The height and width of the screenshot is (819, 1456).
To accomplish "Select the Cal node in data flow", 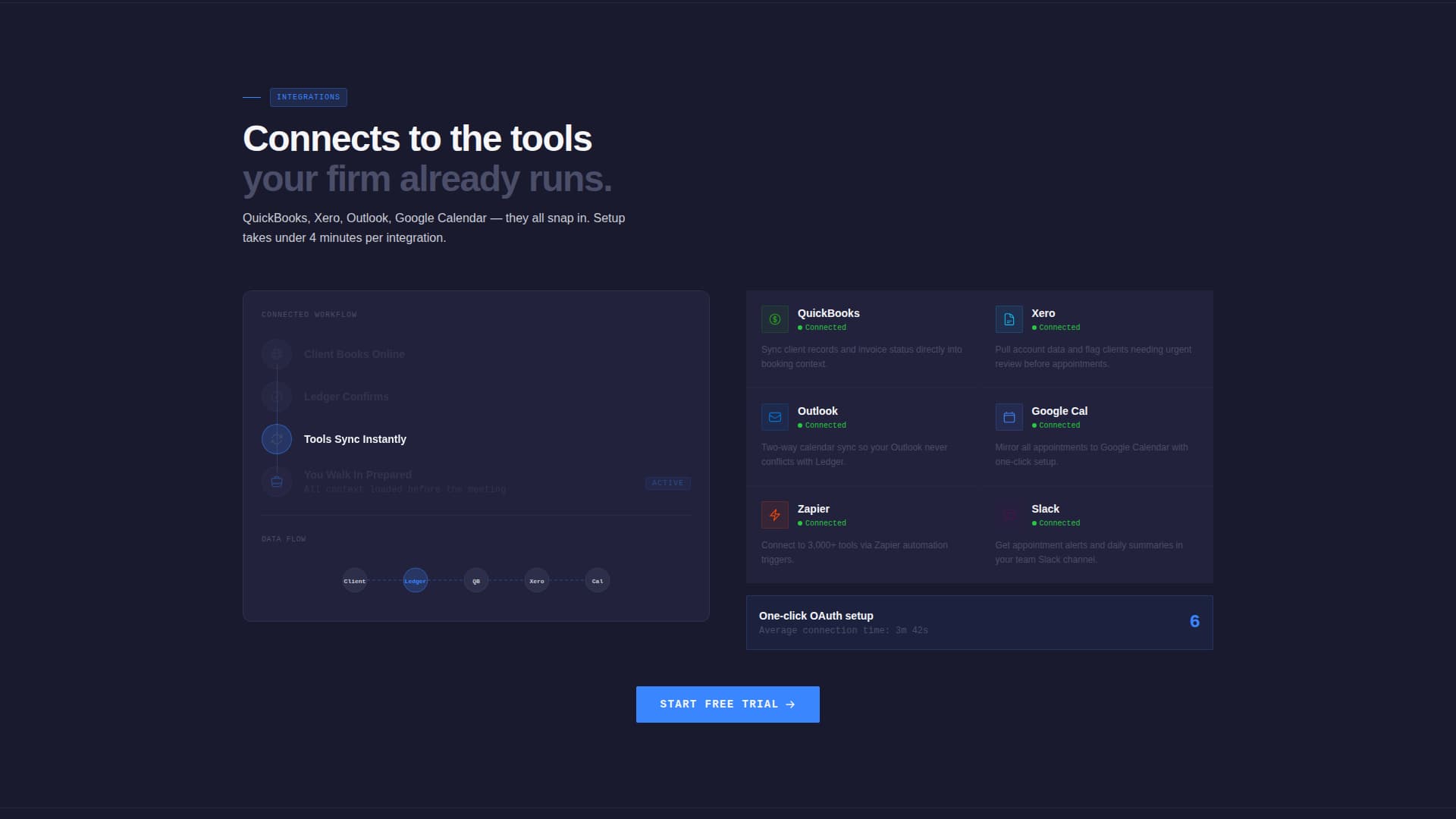I will 597,581.
